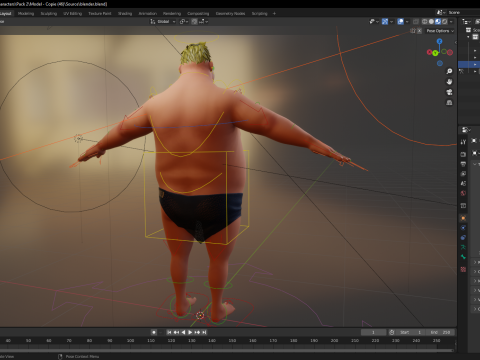
Task: Toggle use preview range clock icon
Action: tap(392, 332)
